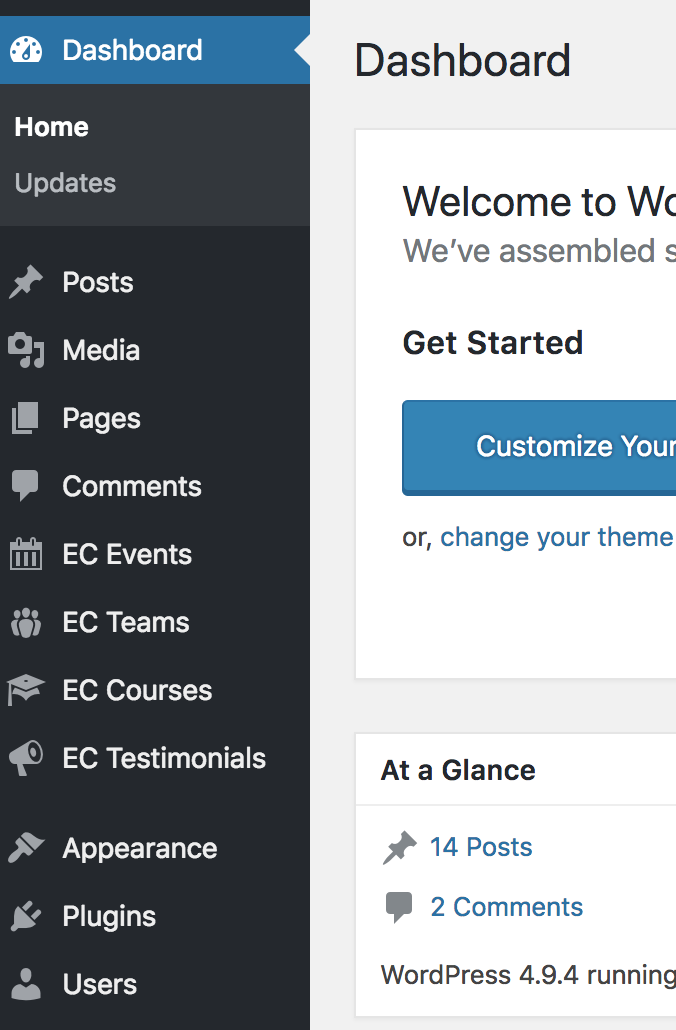Click the EC Testimonials megaphone icon
Viewport: 676px width, 1030px height.
click(x=26, y=758)
